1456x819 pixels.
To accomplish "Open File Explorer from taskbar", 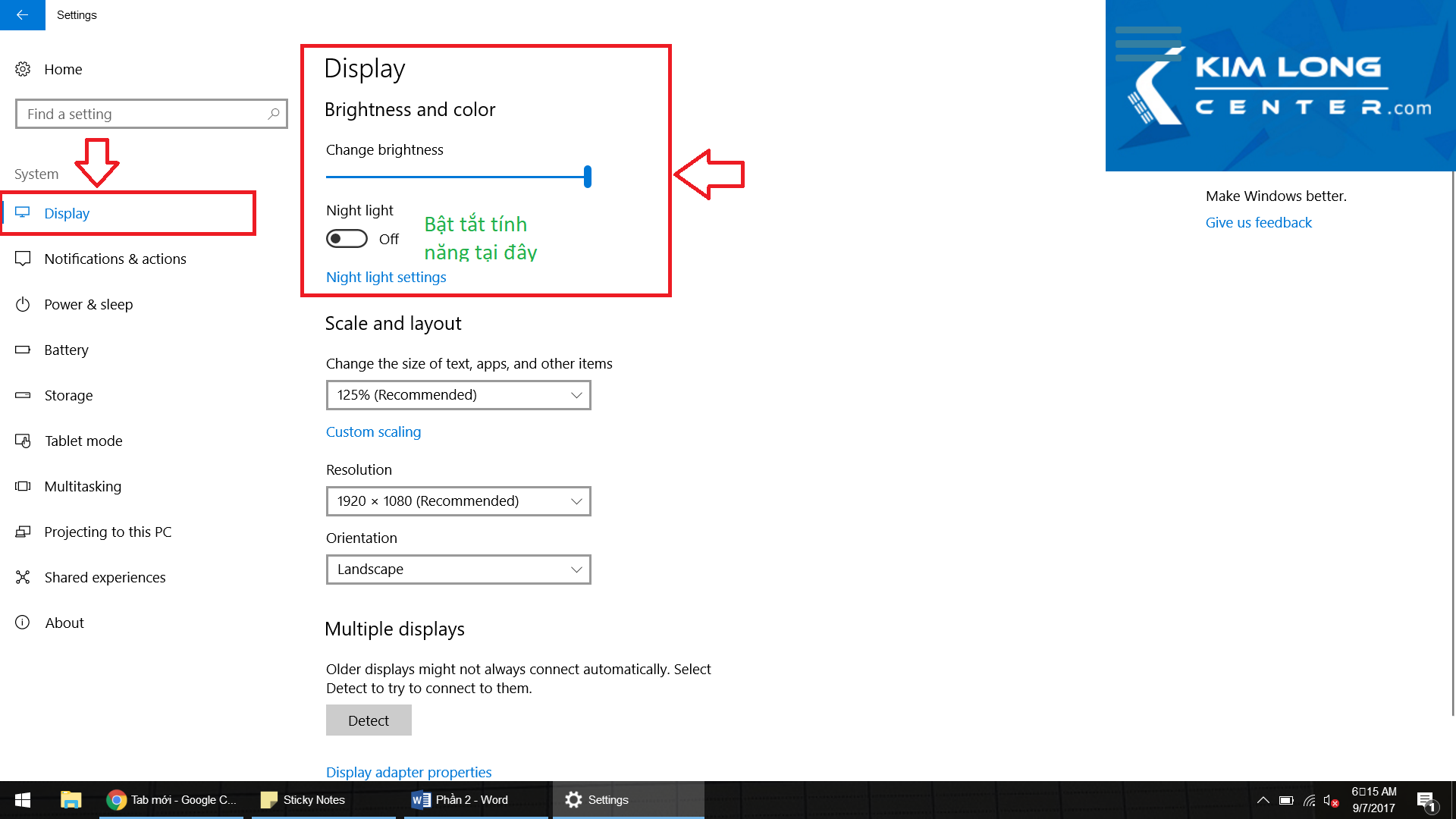I will tap(71, 799).
